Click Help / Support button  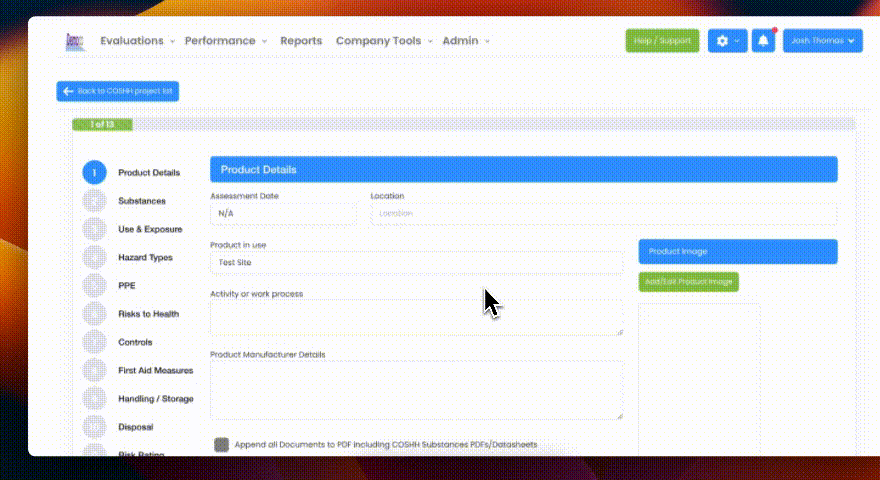(x=662, y=41)
